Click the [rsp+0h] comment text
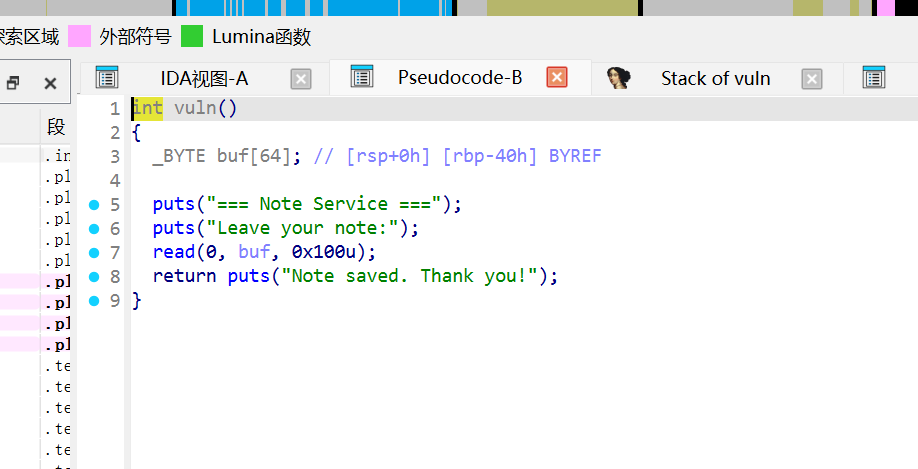 (388, 156)
